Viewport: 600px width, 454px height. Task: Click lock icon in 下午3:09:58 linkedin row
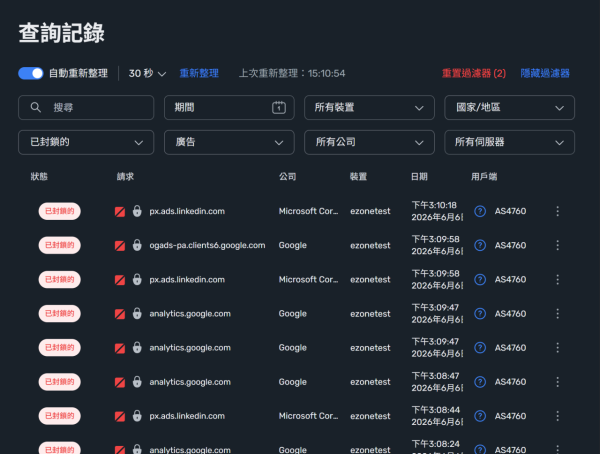137,279
